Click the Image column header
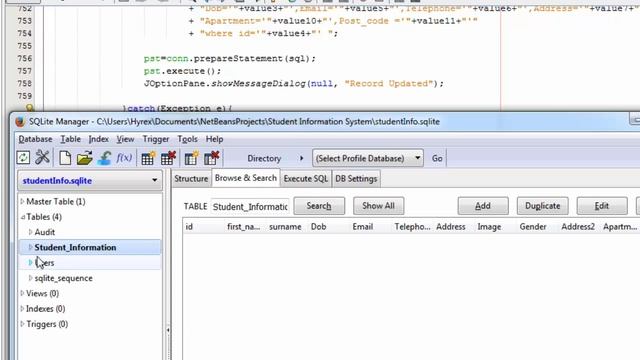 pos(496,227)
